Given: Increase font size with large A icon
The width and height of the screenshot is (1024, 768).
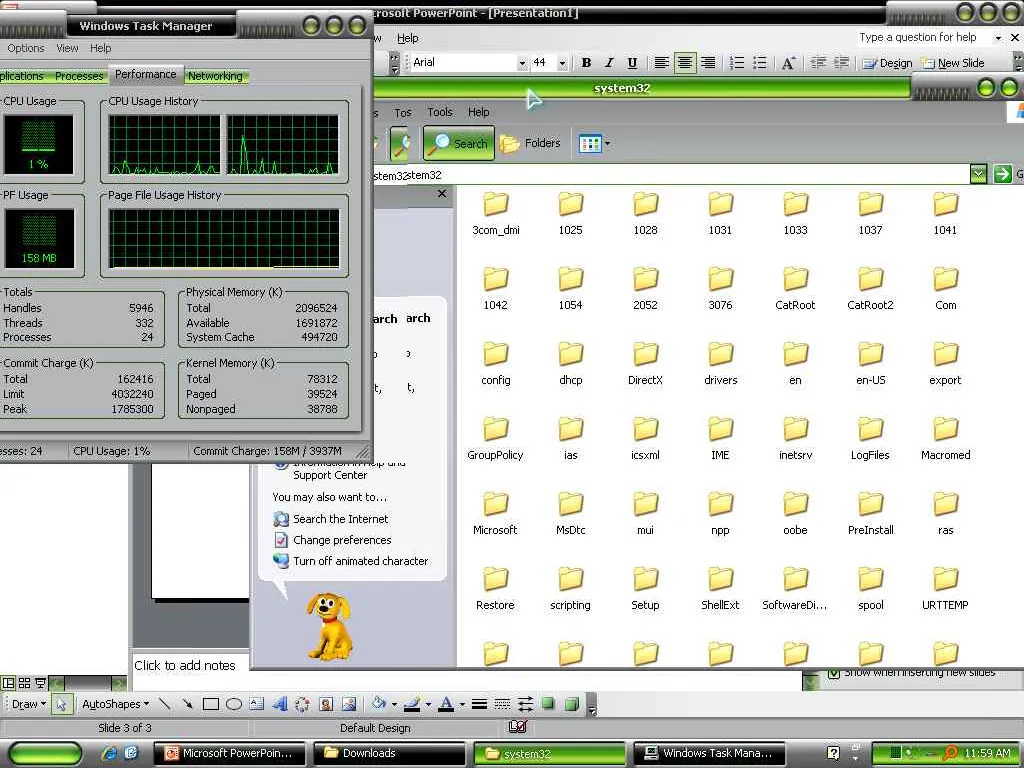Looking at the screenshot, I should 788,63.
